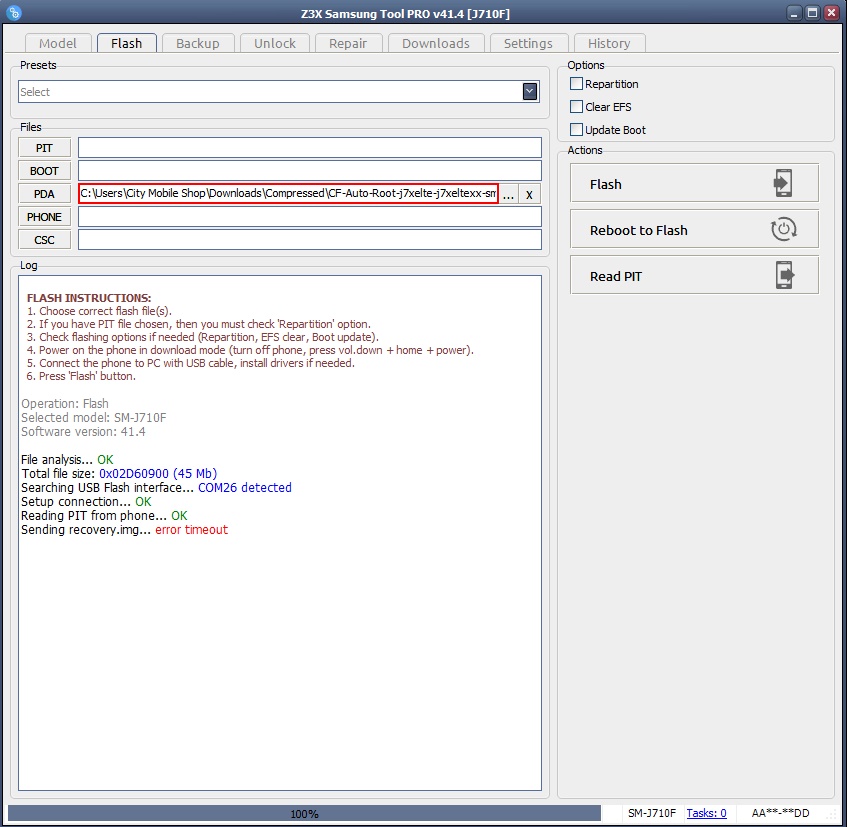Screen dimensions: 847x827
Task: View the History tab
Action: click(x=609, y=43)
